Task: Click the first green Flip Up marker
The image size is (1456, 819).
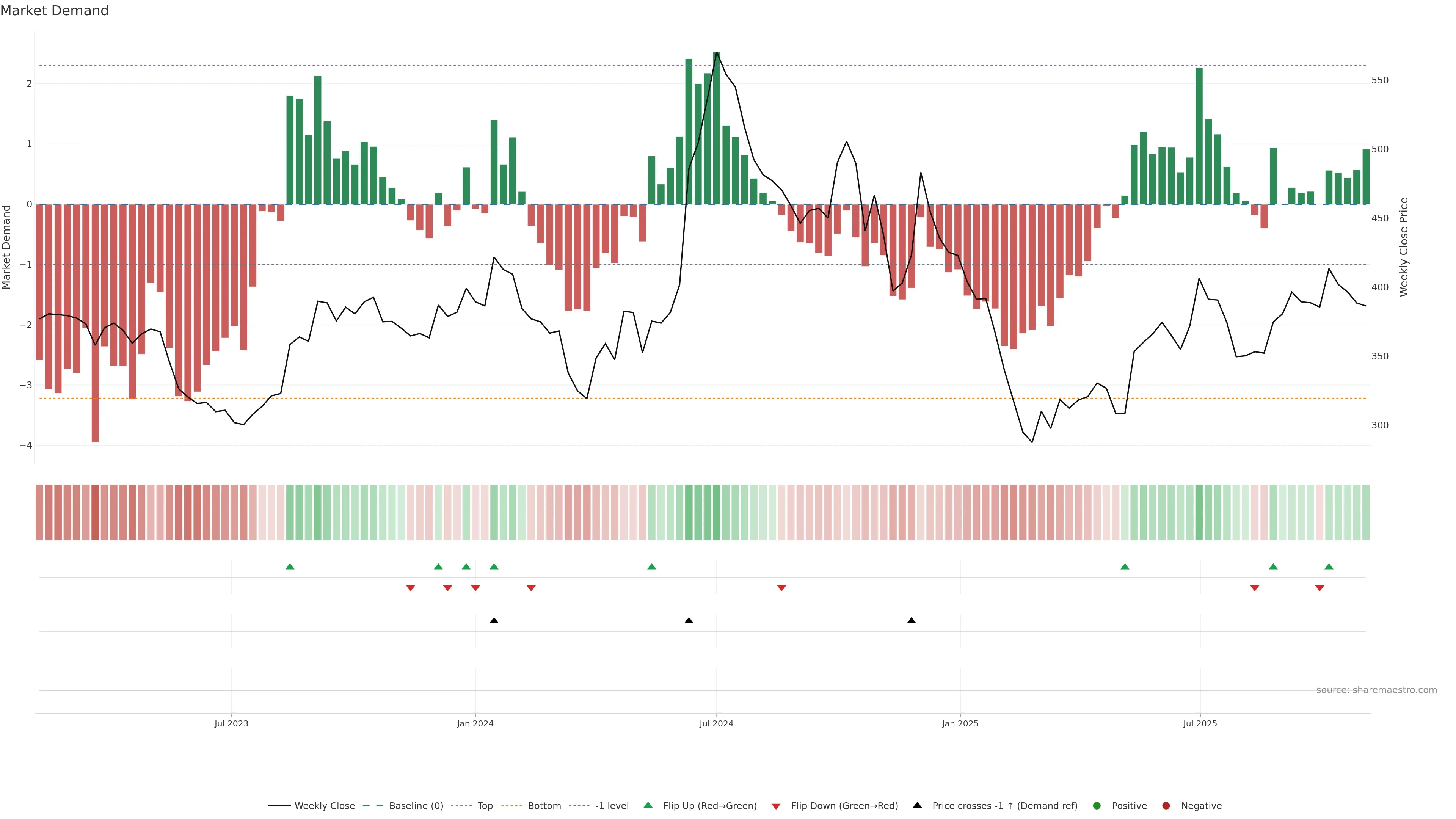Action: click(290, 566)
